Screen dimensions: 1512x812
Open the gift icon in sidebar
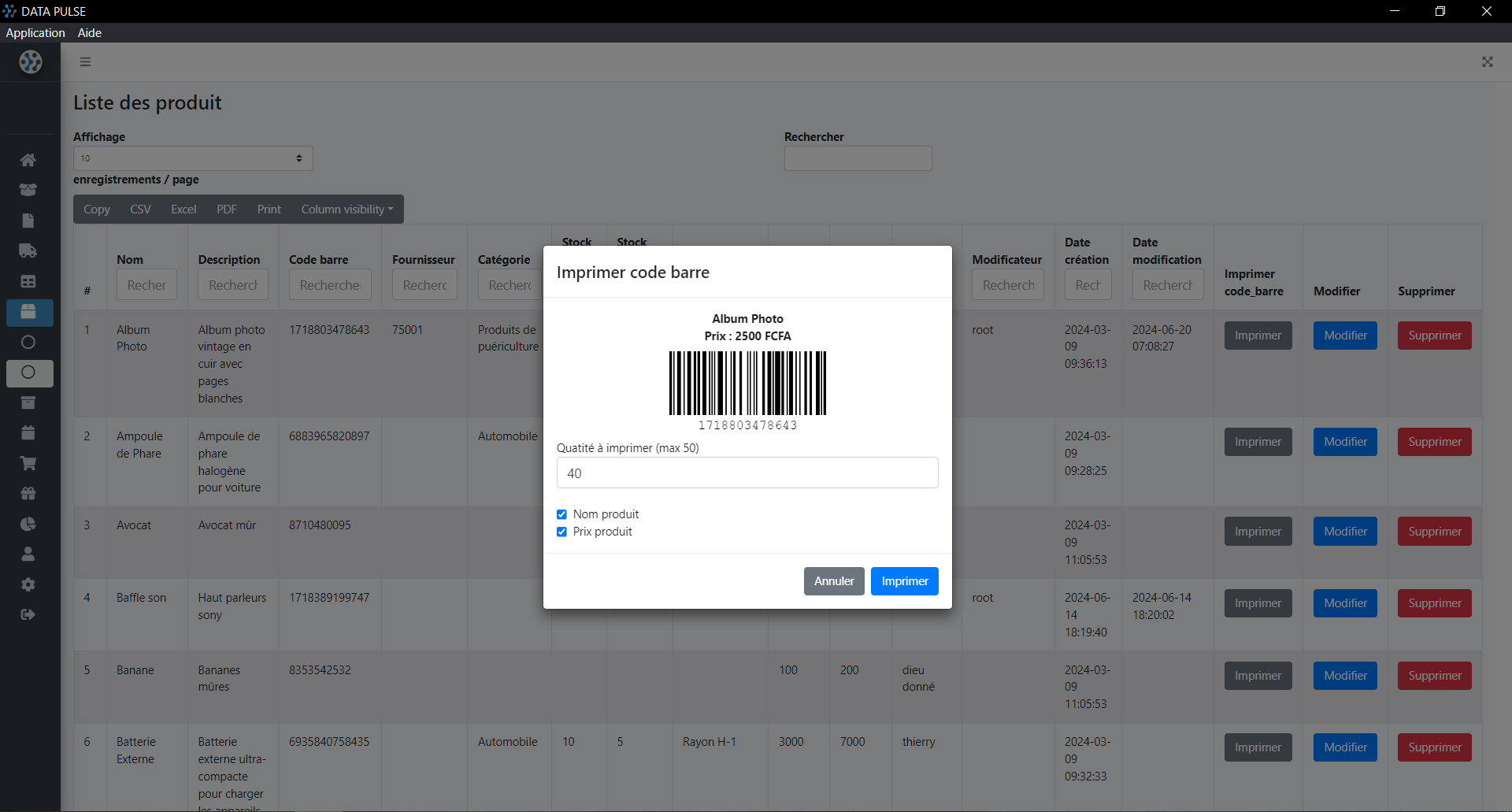(28, 494)
